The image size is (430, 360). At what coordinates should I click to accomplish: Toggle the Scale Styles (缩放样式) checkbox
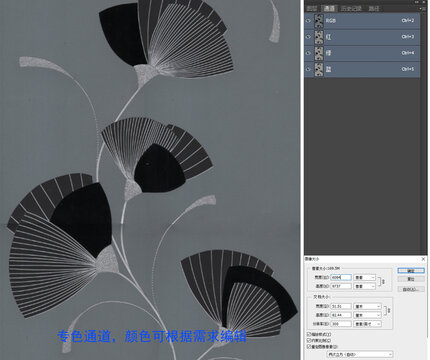click(309, 334)
